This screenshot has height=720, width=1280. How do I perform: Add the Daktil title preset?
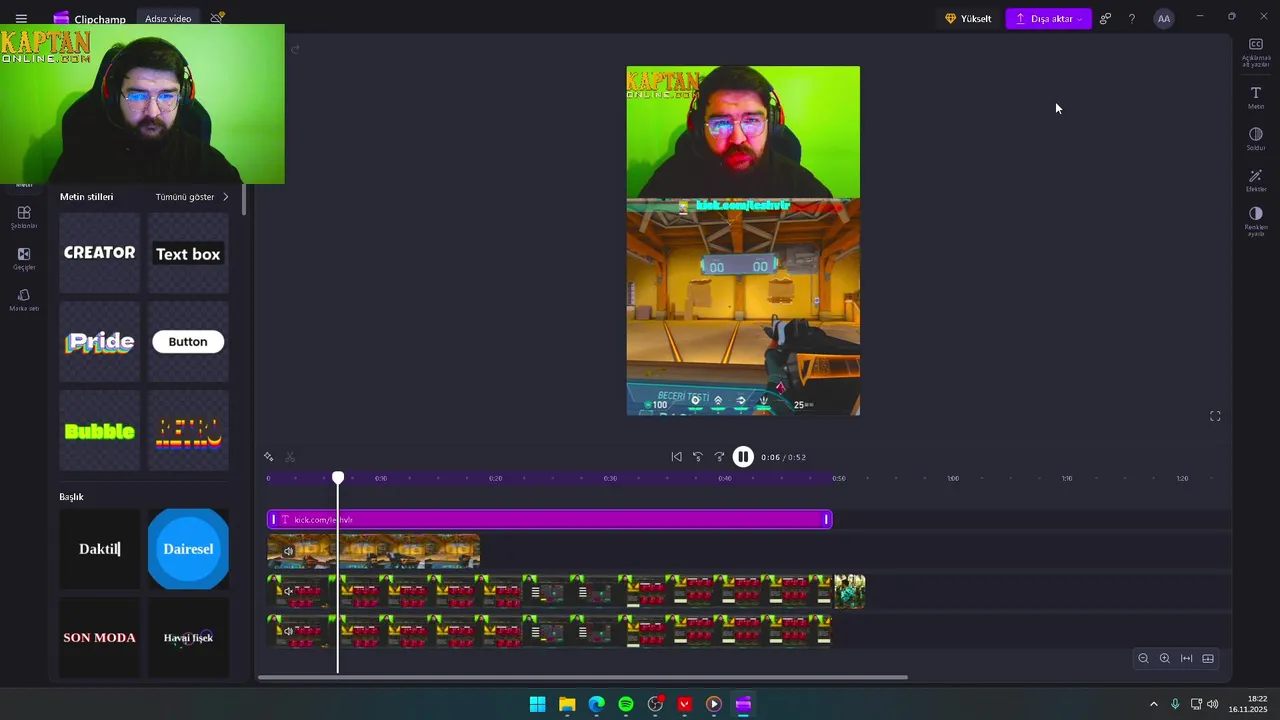click(x=99, y=549)
